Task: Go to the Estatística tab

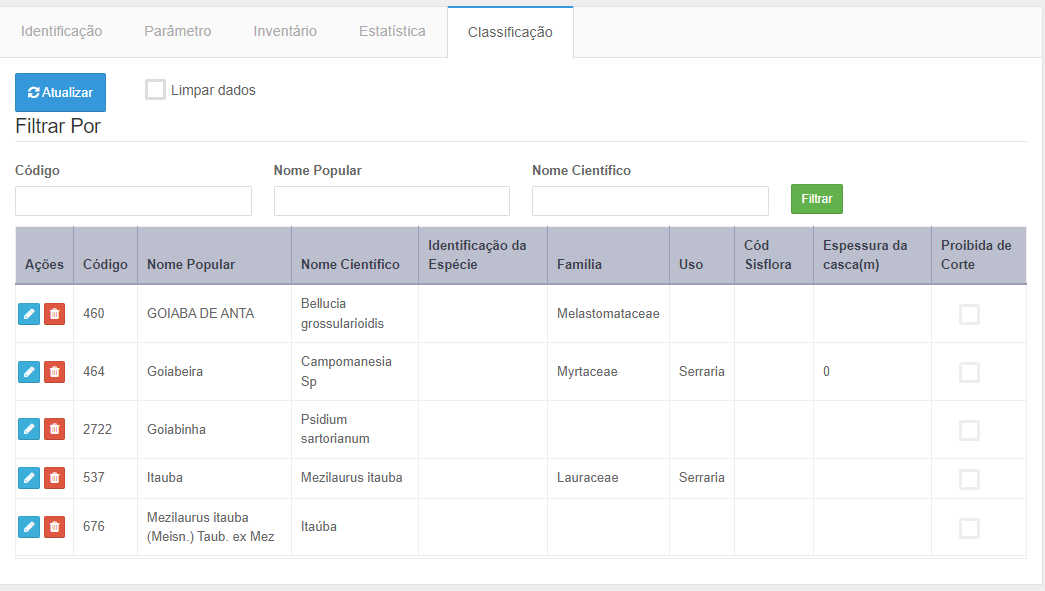Action: pyautogui.click(x=392, y=31)
